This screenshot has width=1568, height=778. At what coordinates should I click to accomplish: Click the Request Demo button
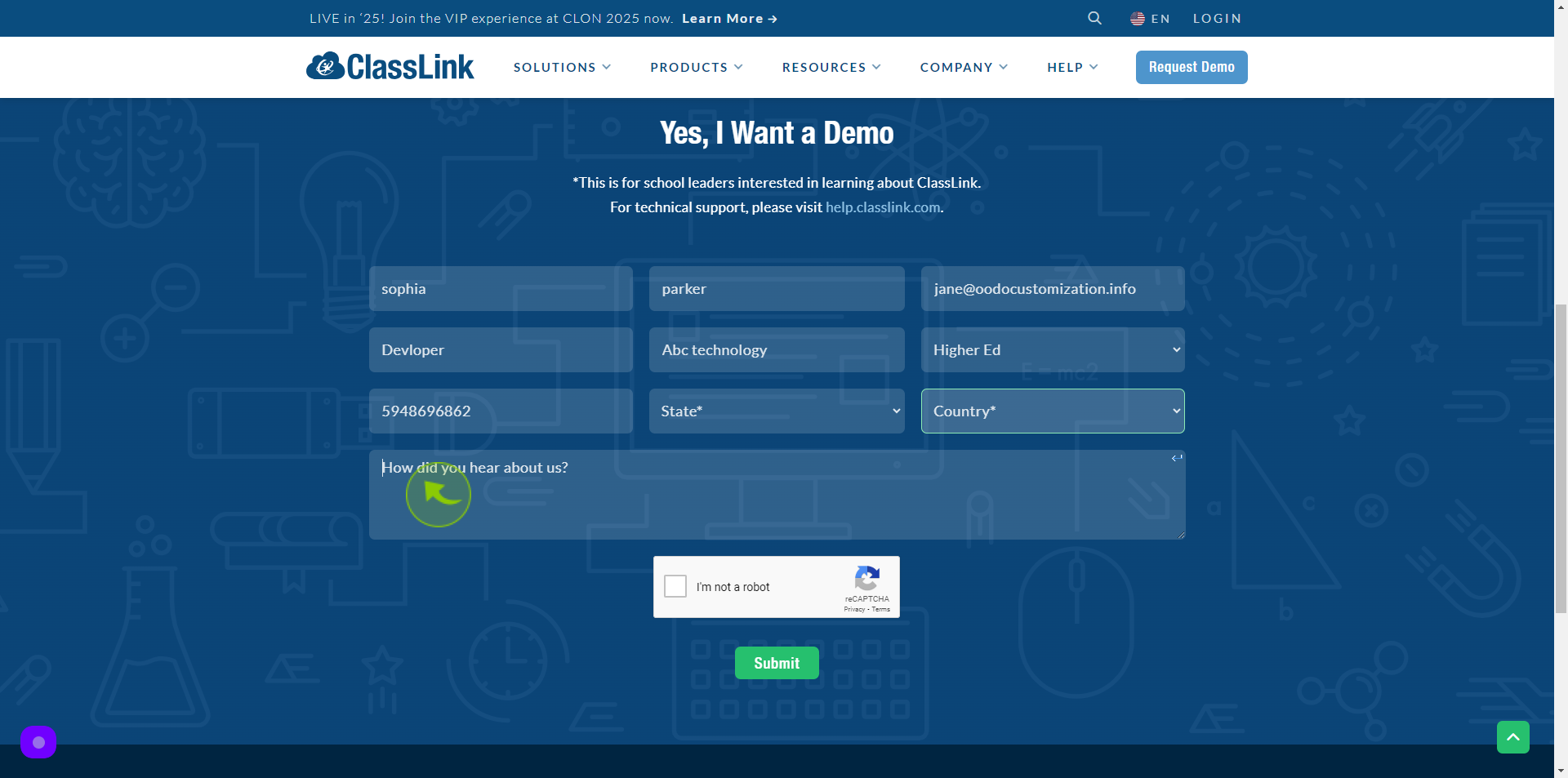point(1192,67)
